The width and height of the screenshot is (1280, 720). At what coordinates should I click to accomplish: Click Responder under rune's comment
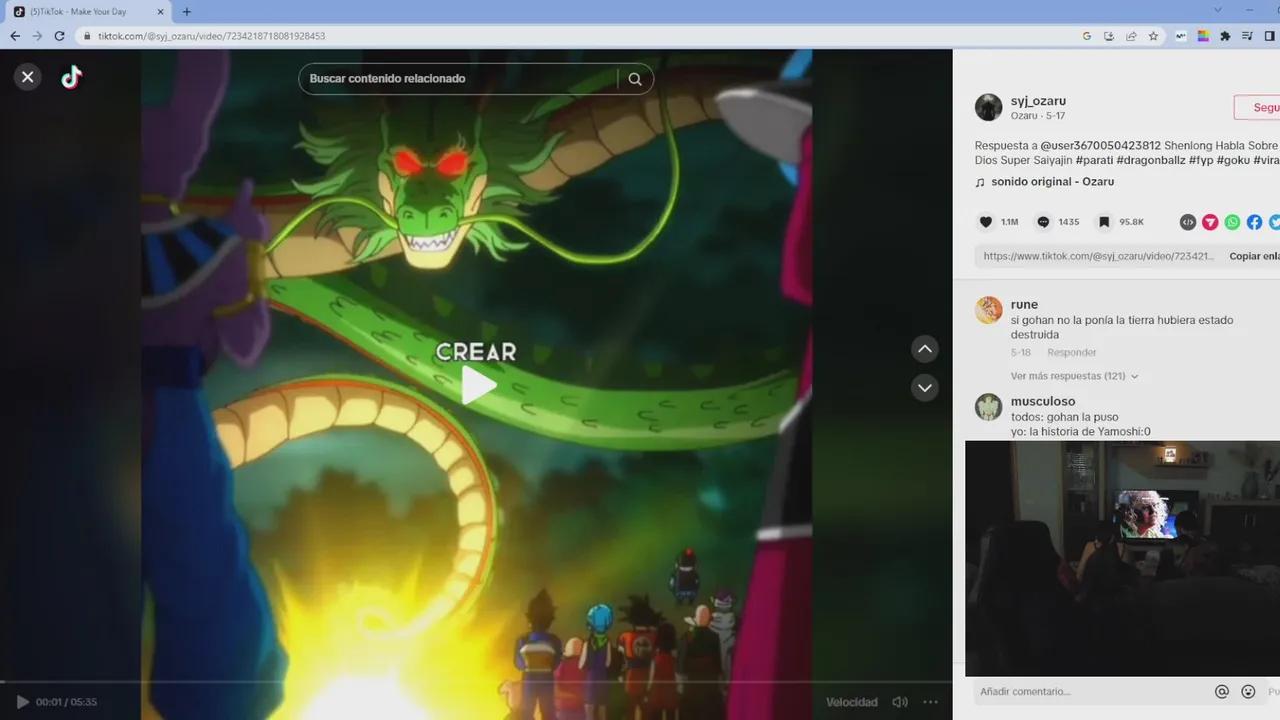point(1071,353)
